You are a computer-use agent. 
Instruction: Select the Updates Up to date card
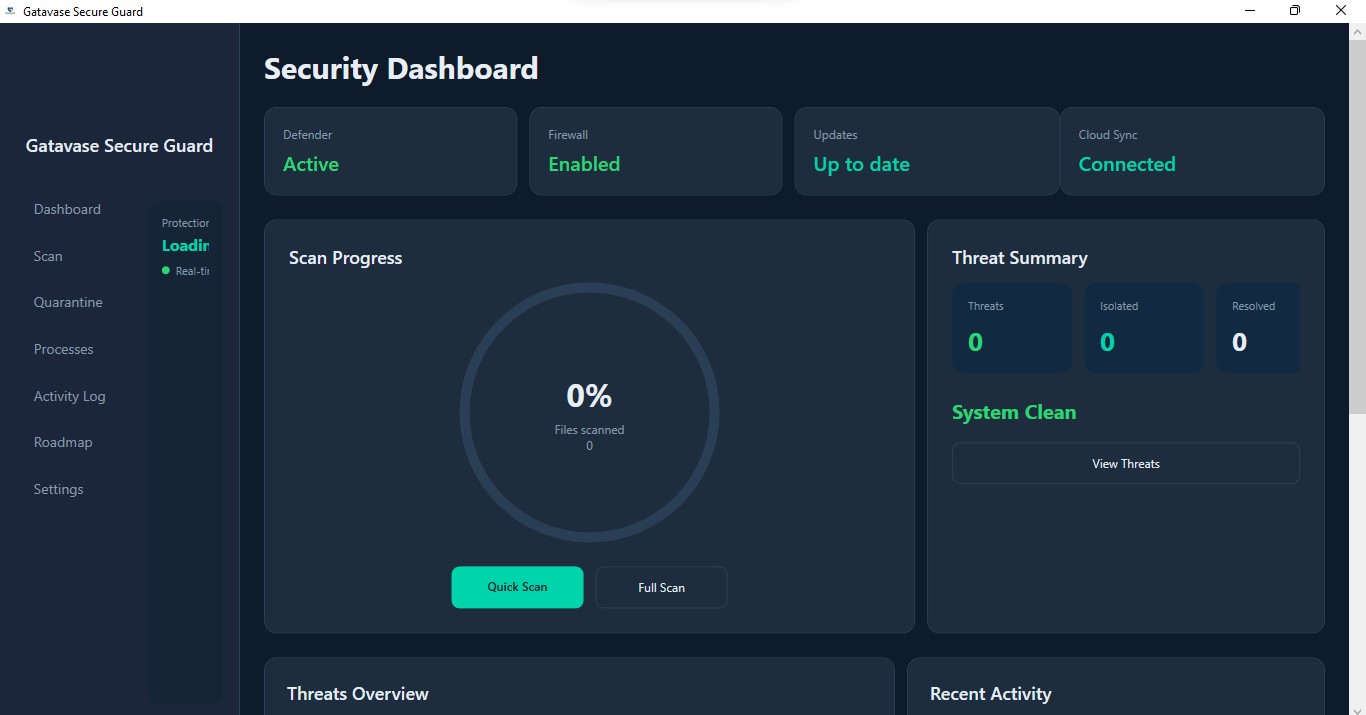click(926, 151)
